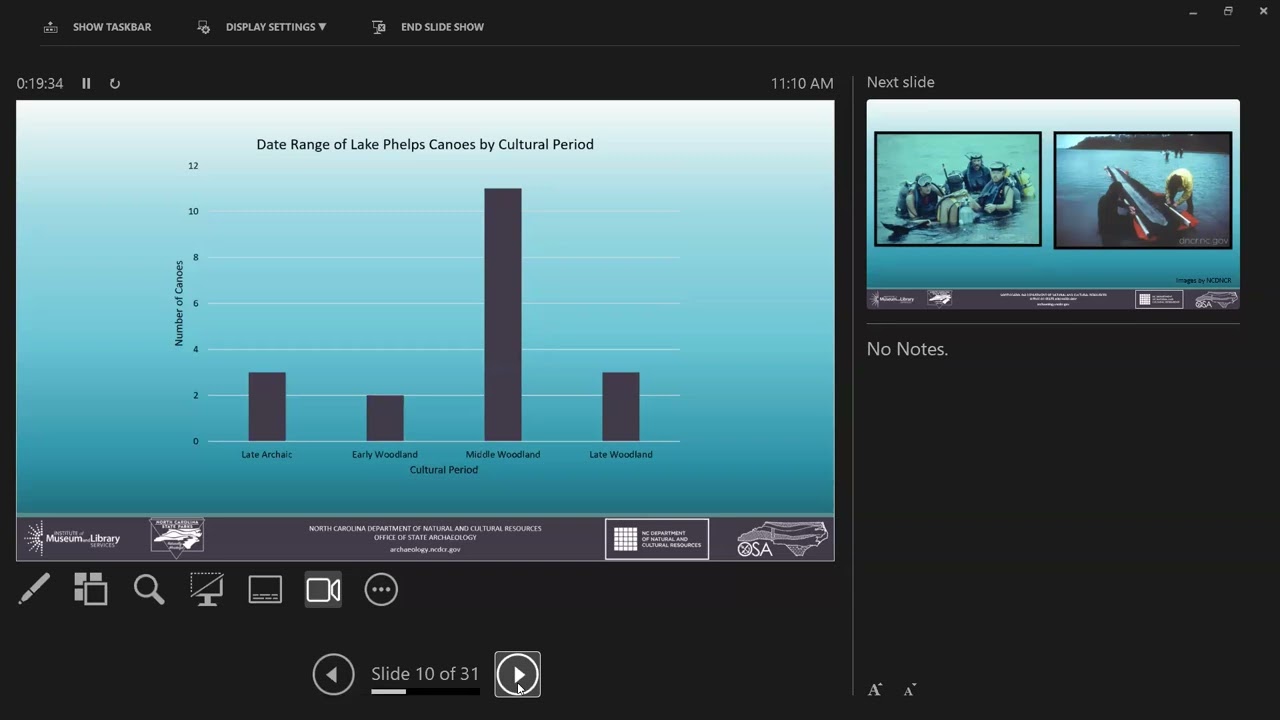Click the current slide chart title

(425, 144)
